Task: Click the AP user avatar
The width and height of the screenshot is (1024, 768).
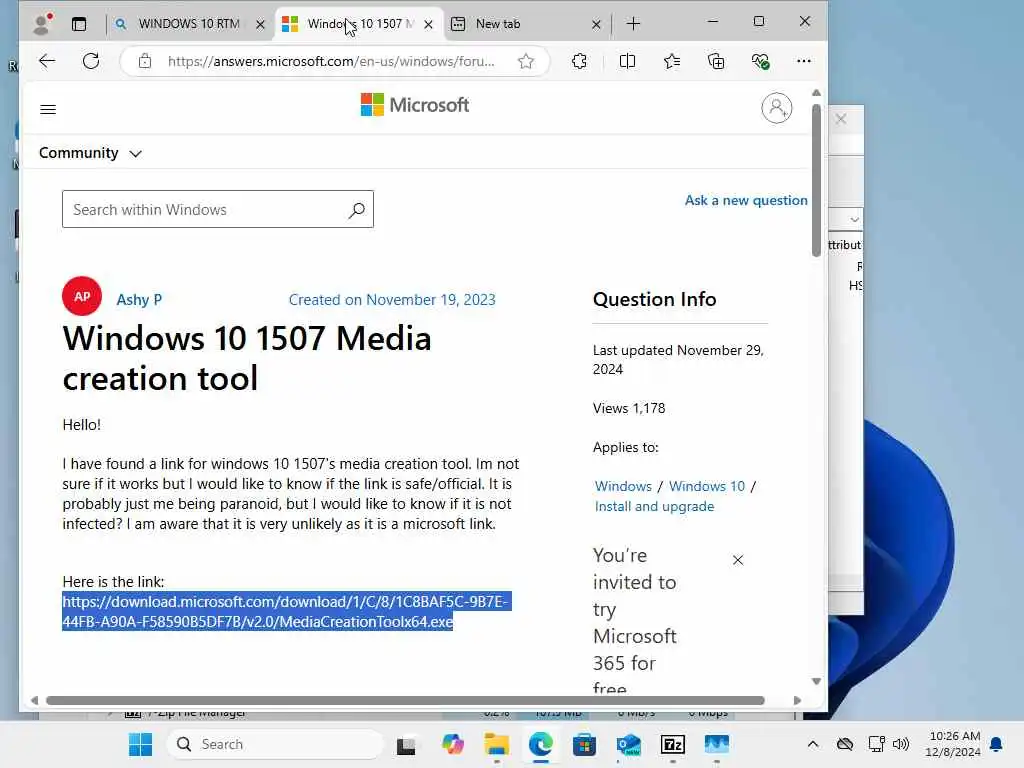Action: coord(82,296)
